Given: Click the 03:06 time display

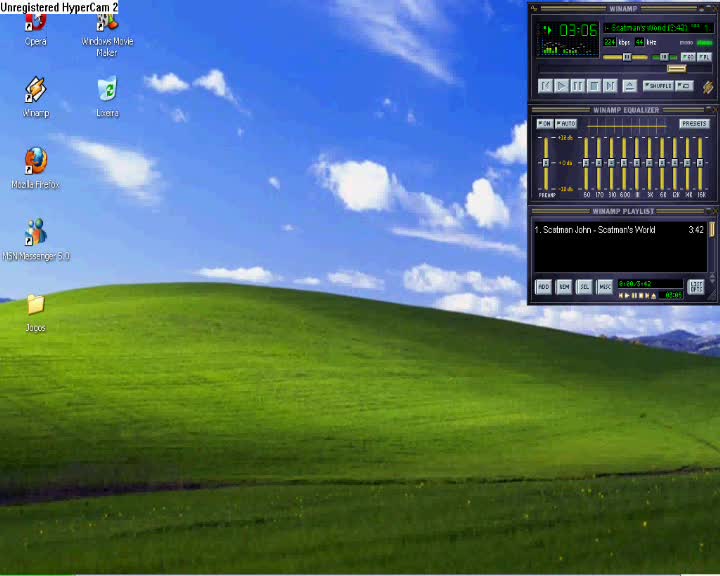Looking at the screenshot, I should tap(578, 31).
